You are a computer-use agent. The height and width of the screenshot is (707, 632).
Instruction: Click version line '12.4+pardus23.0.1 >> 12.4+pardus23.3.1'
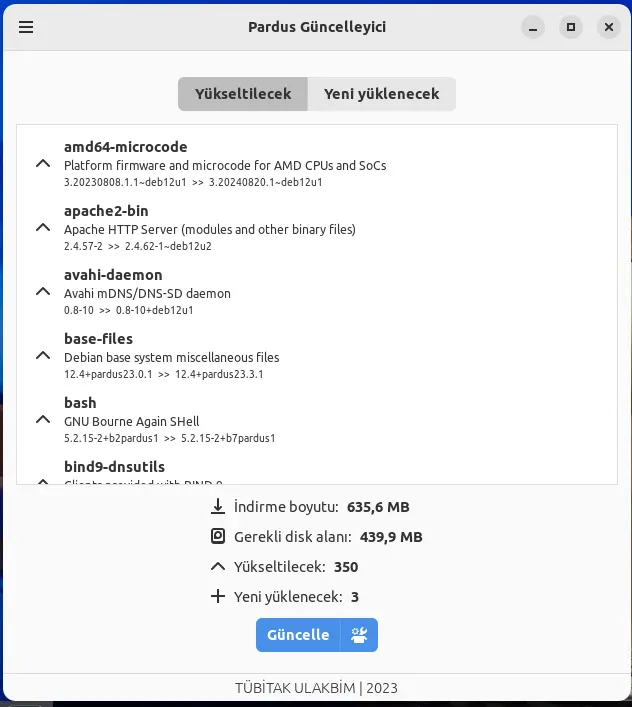164,375
